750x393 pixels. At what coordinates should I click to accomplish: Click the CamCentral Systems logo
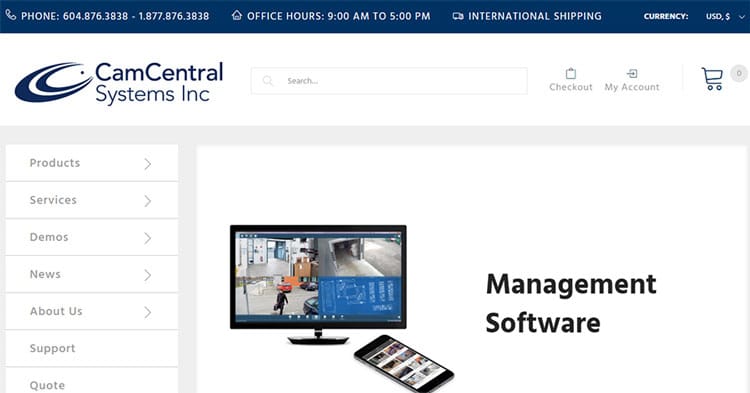click(119, 82)
